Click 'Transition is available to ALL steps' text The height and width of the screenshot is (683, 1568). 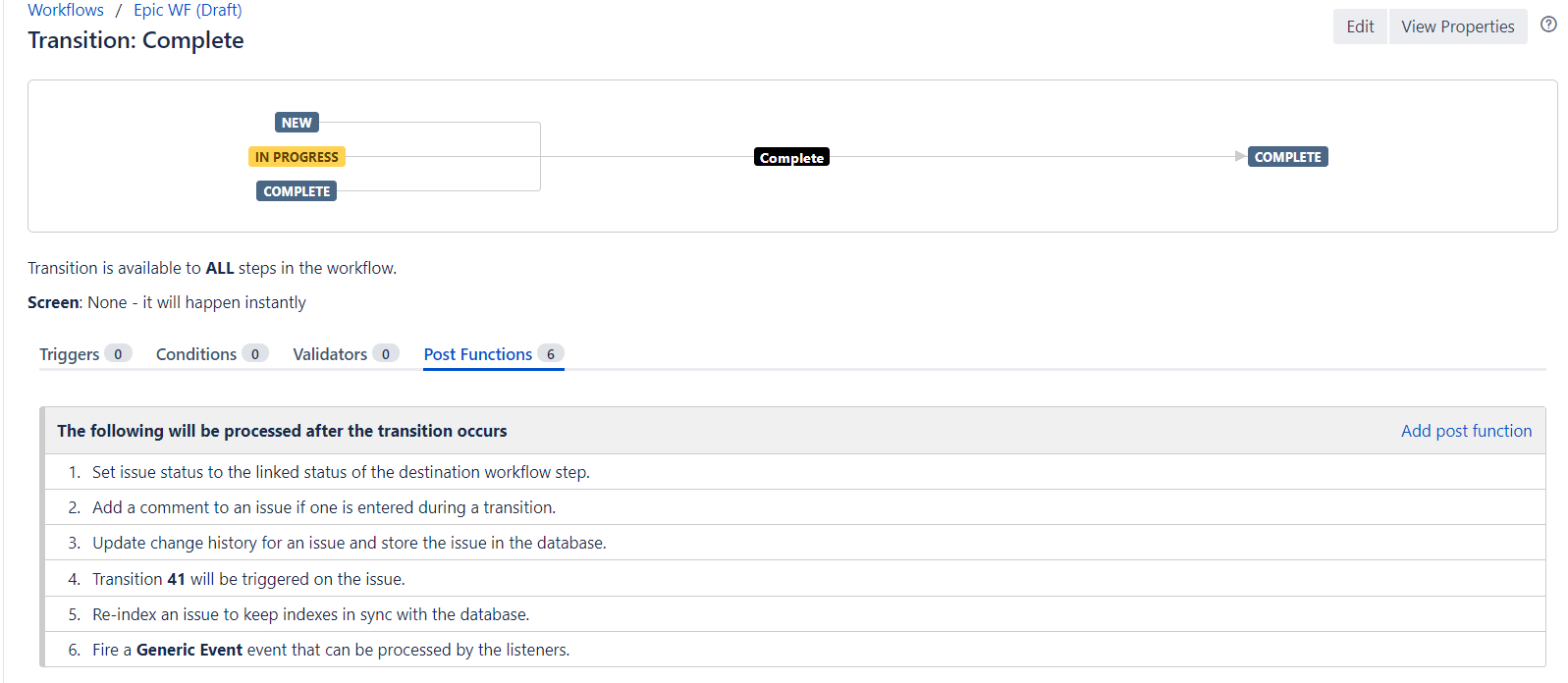212,268
